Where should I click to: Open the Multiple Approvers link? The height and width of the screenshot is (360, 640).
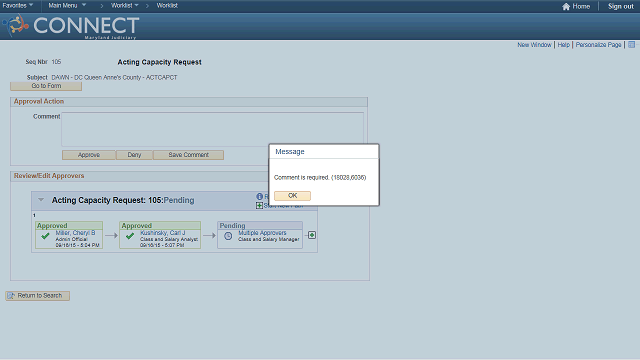point(262,233)
